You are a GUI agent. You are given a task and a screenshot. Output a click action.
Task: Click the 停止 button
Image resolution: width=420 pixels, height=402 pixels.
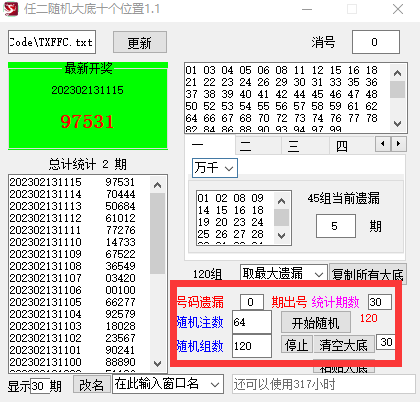pyautogui.click(x=297, y=345)
